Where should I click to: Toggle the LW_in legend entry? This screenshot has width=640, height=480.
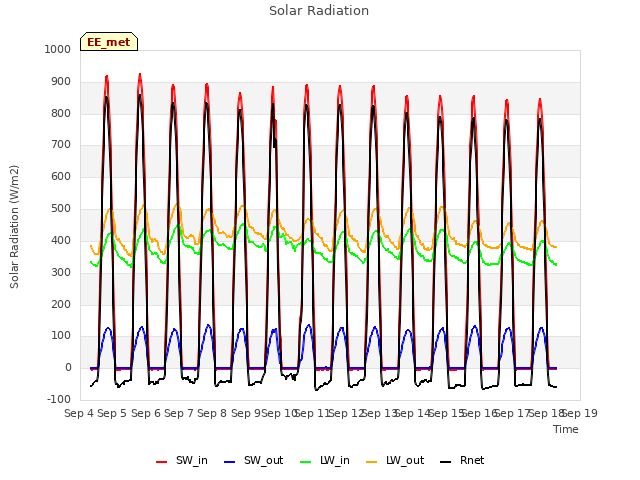[325, 461]
